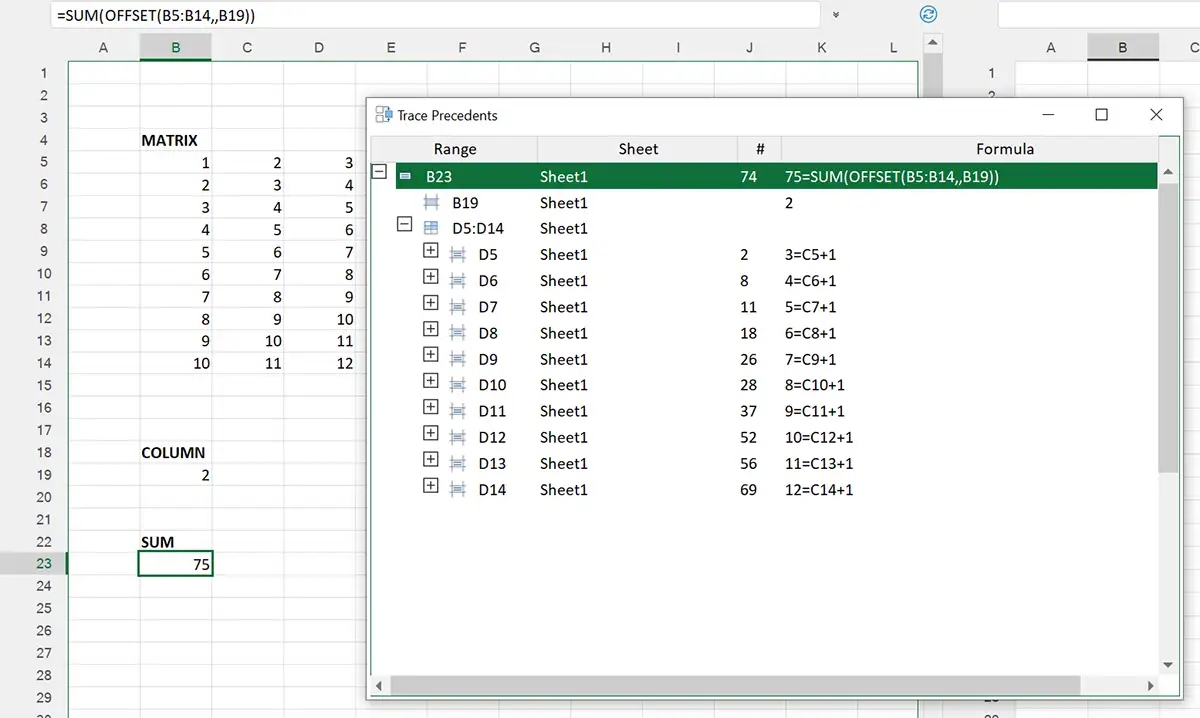Image resolution: width=1200 pixels, height=718 pixels.
Task: Select the B19 row in precedents list
Action: click(x=766, y=202)
